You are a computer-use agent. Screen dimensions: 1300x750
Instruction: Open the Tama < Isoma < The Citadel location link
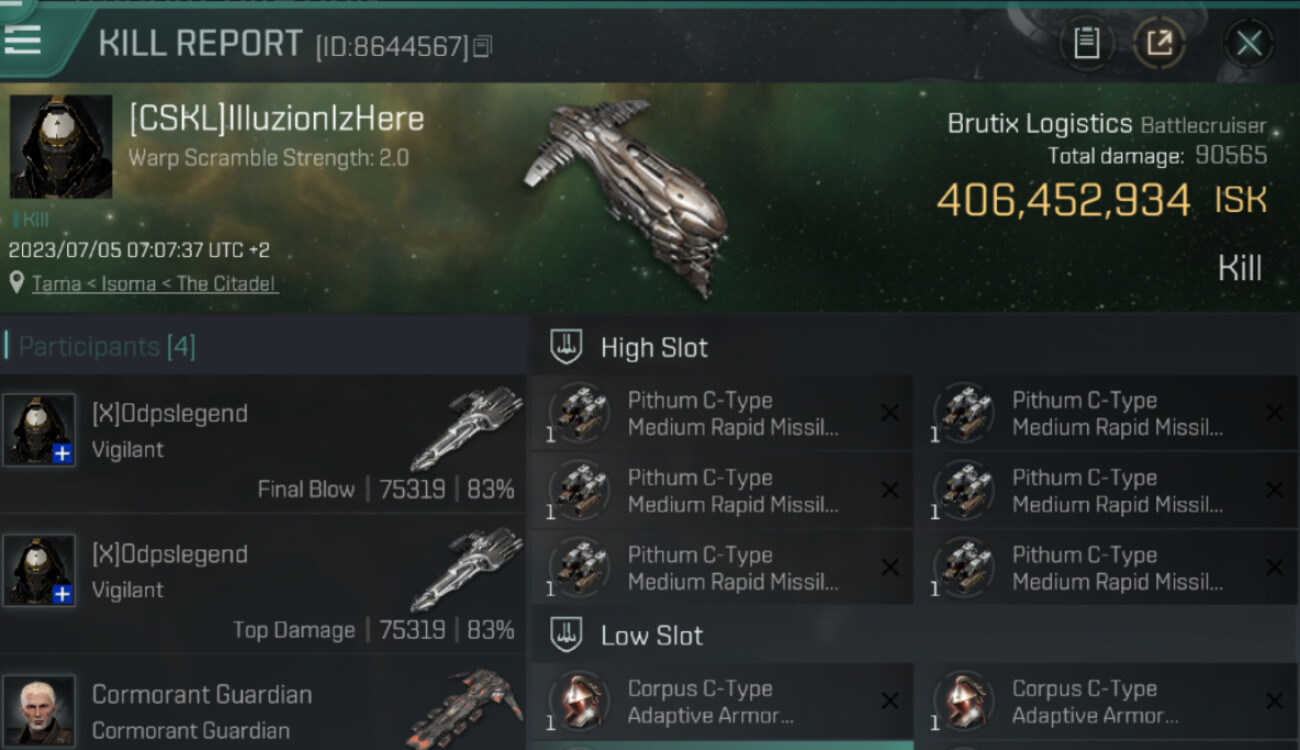pyautogui.click(x=155, y=284)
